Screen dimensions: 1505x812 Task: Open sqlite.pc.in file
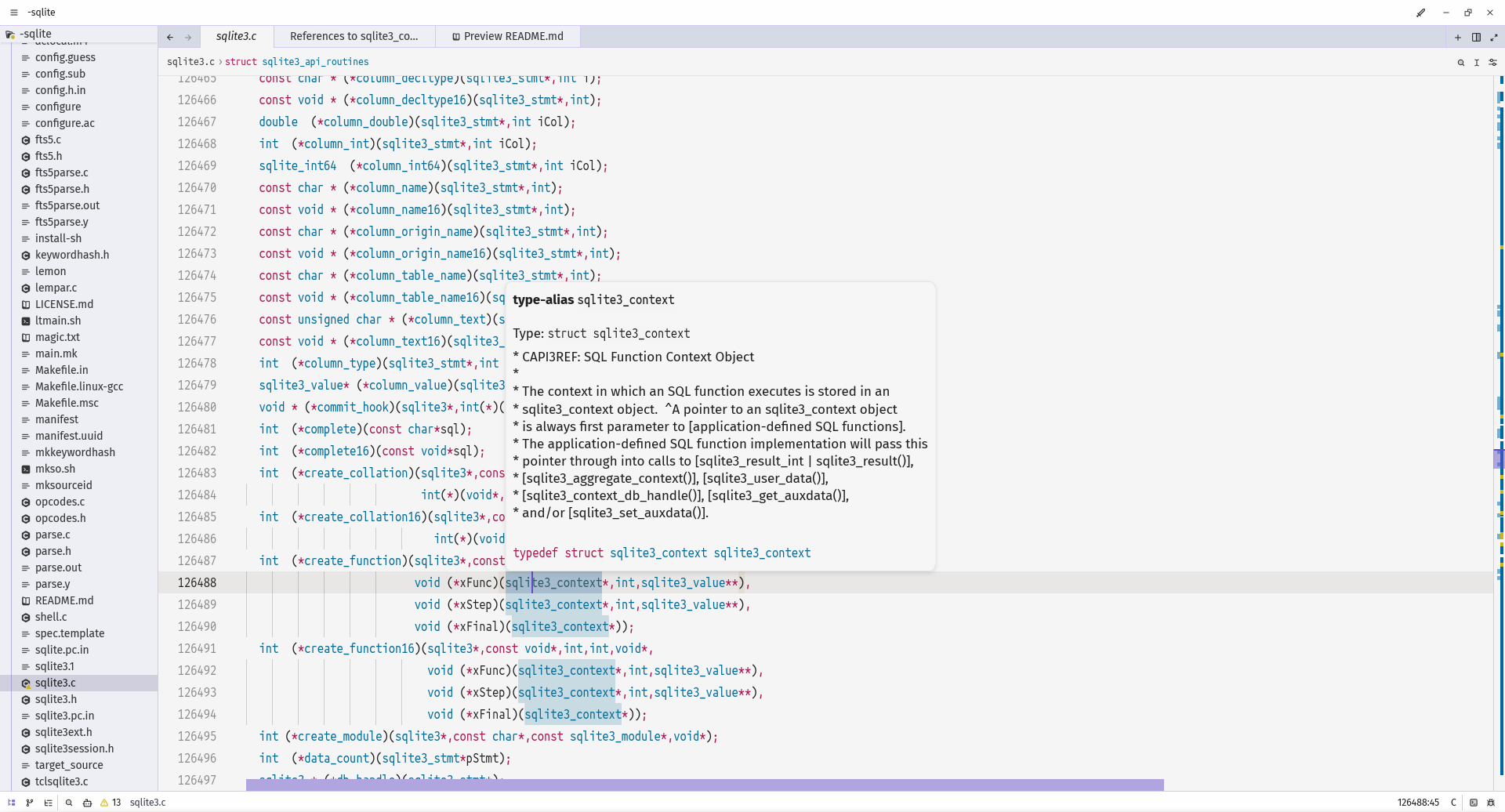[61, 650]
